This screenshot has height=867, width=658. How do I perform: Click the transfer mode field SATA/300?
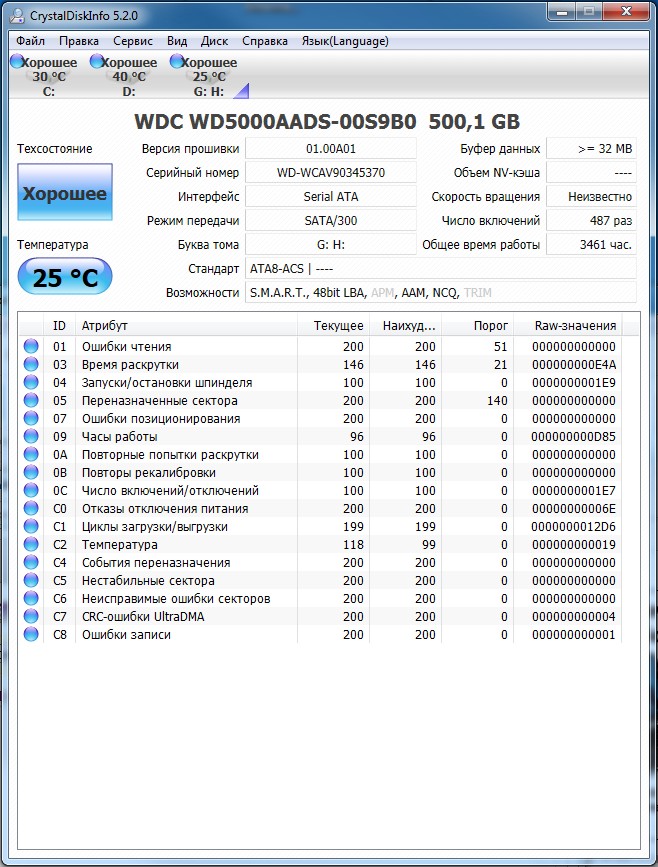tap(331, 221)
